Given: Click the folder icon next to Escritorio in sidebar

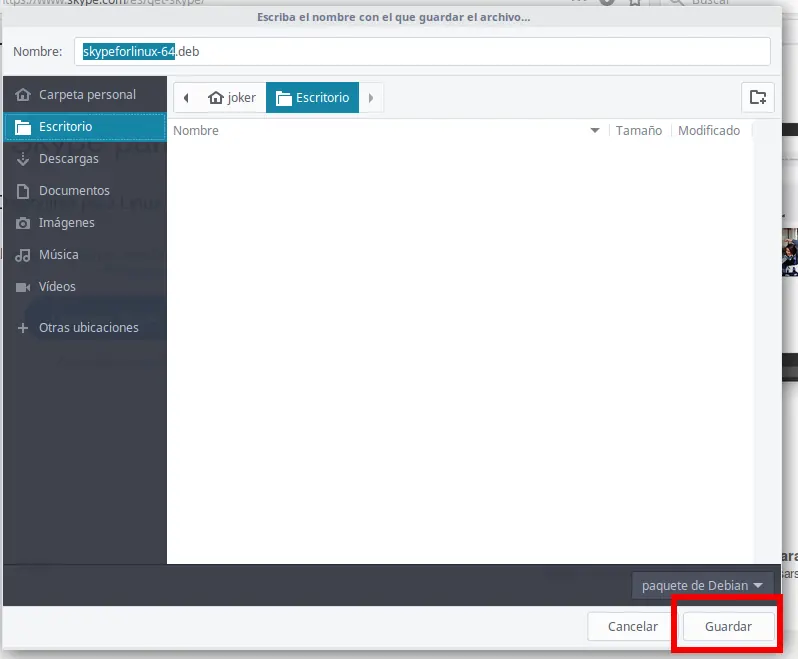Looking at the screenshot, I should click(23, 127).
